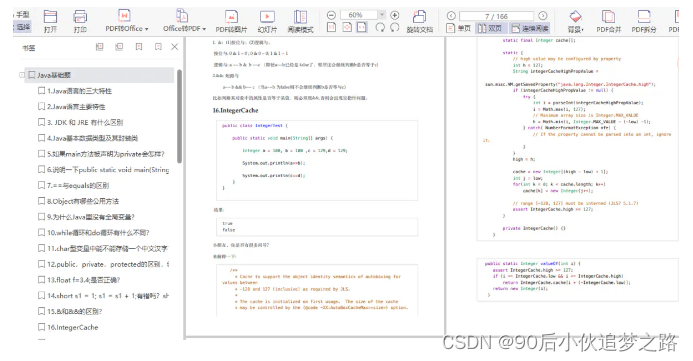
Task: Go to the next page arrow
Action: [x=543, y=16]
